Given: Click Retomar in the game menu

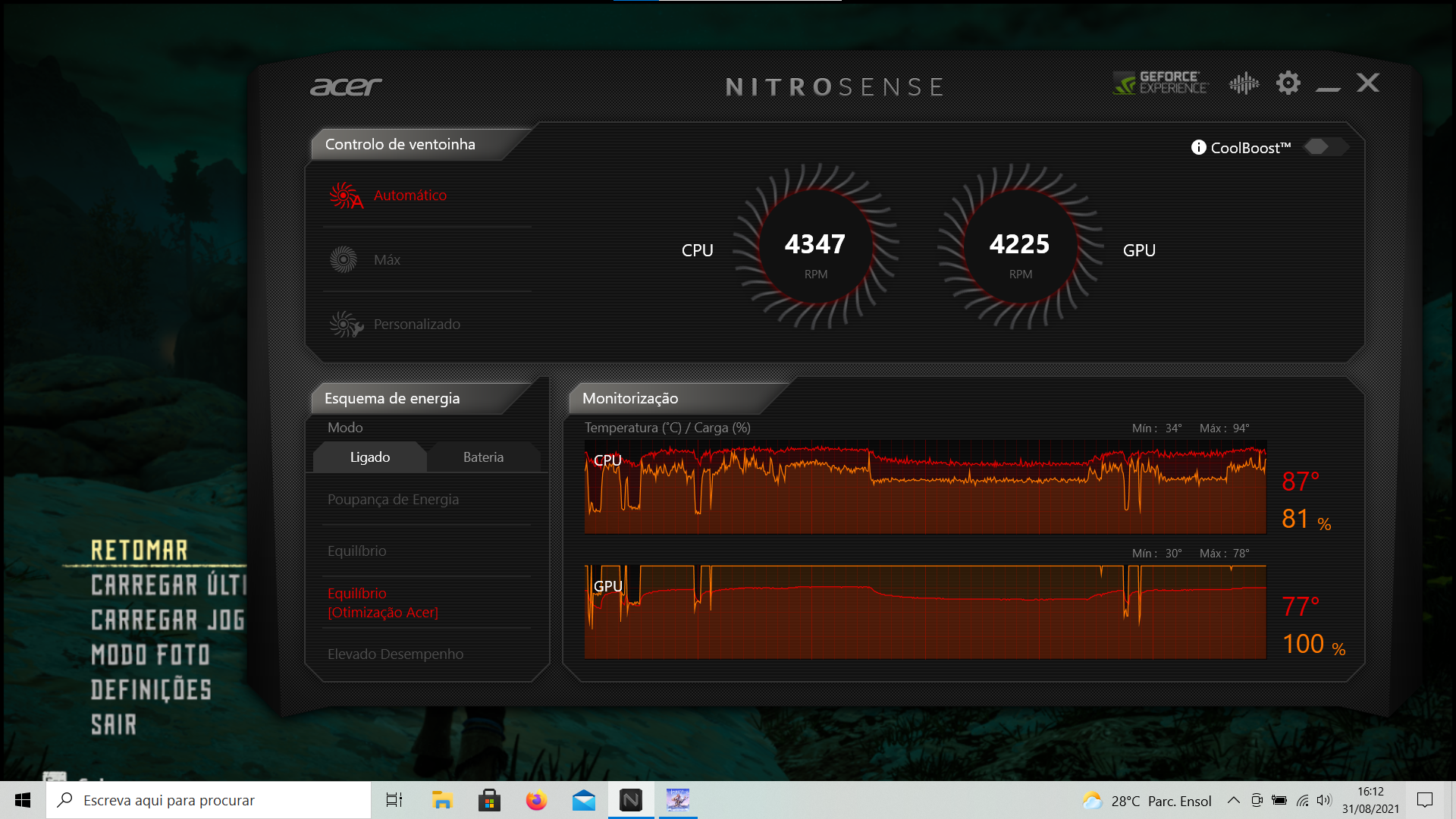Looking at the screenshot, I should coord(140,551).
